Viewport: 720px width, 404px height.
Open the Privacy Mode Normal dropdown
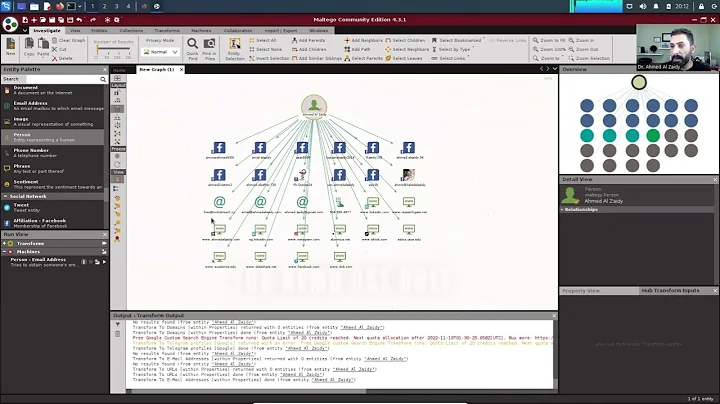(x=160, y=52)
